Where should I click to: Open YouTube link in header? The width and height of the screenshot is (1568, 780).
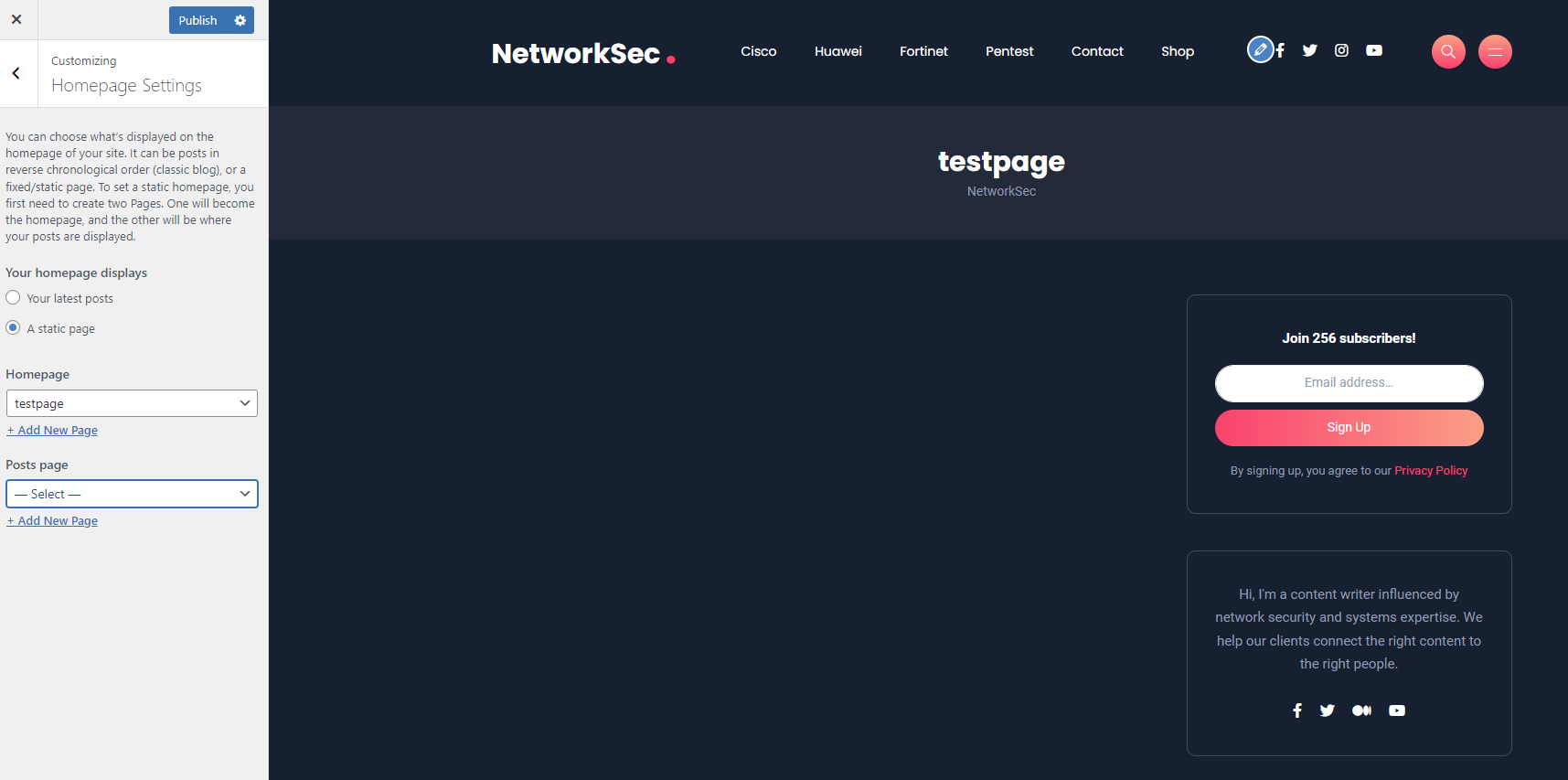click(x=1374, y=50)
